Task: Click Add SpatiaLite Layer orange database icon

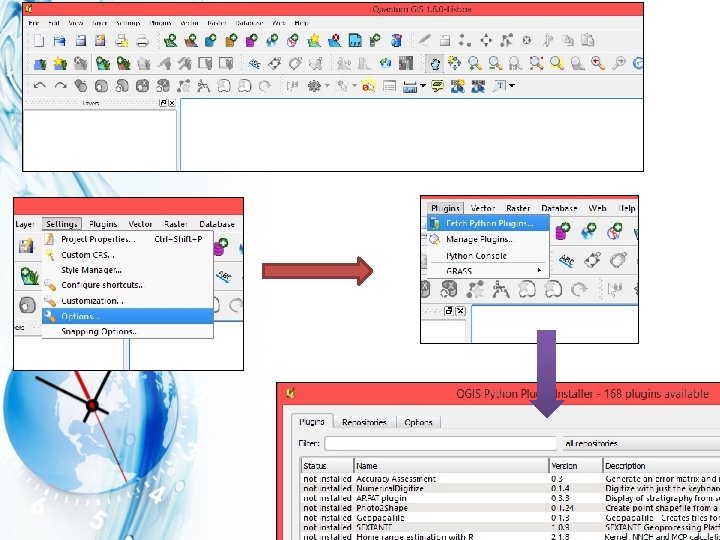Action: coord(231,40)
